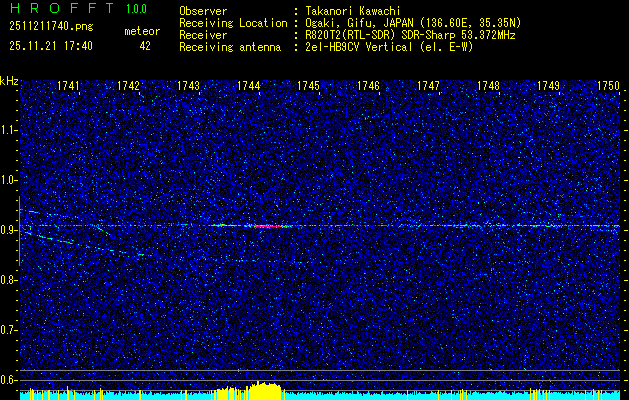Click the 0.9 kHz frequency label
The image size is (629, 400).
coord(9,230)
